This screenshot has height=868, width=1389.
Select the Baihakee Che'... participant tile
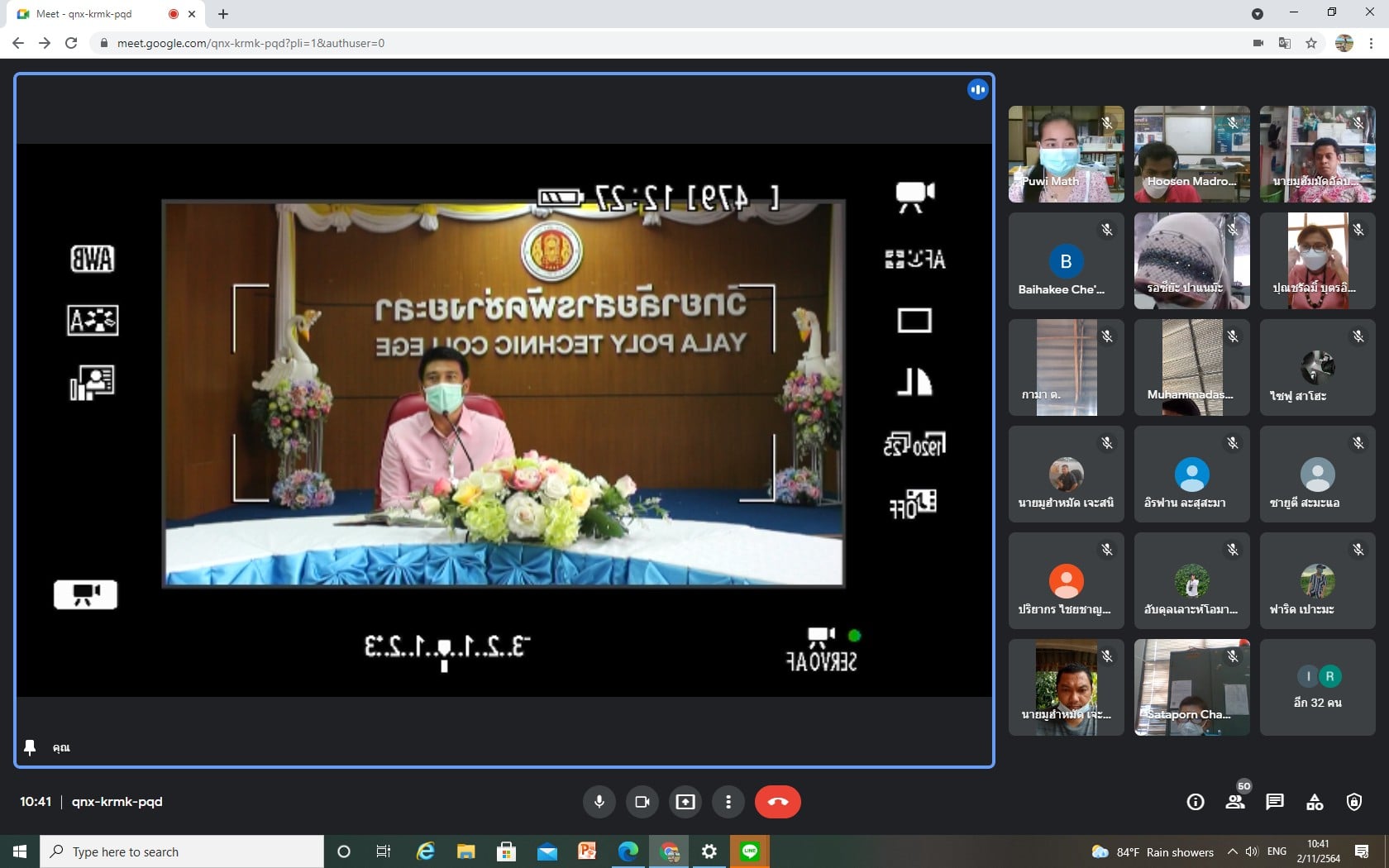[1067, 261]
